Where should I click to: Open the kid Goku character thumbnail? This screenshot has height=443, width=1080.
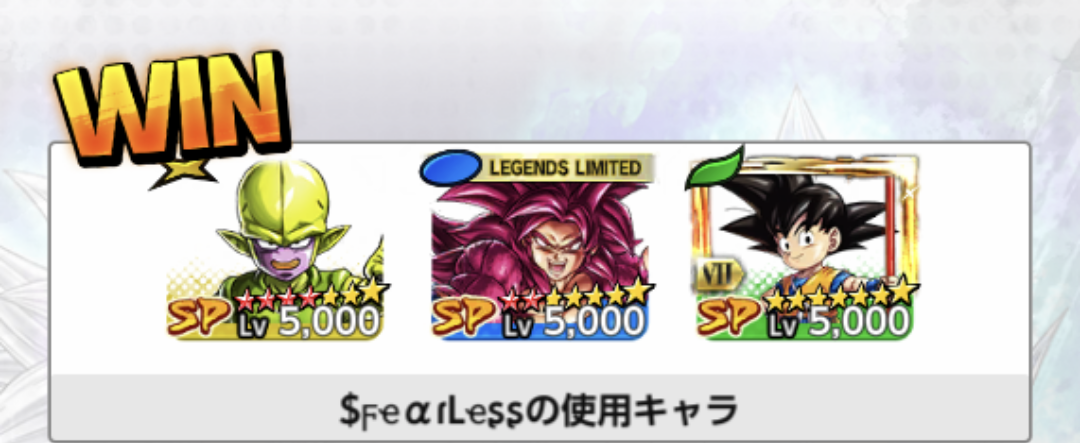tap(804, 248)
